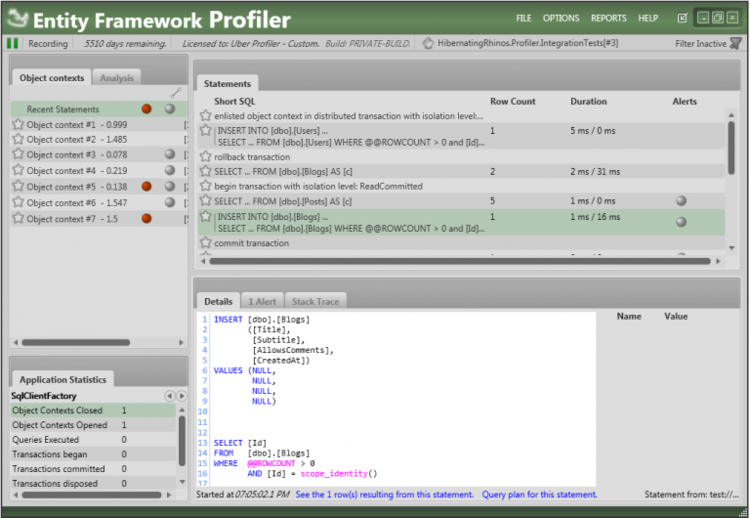The image size is (750, 518).
Task: Select the Object Contexts Closed statistic row
Action: point(93,410)
